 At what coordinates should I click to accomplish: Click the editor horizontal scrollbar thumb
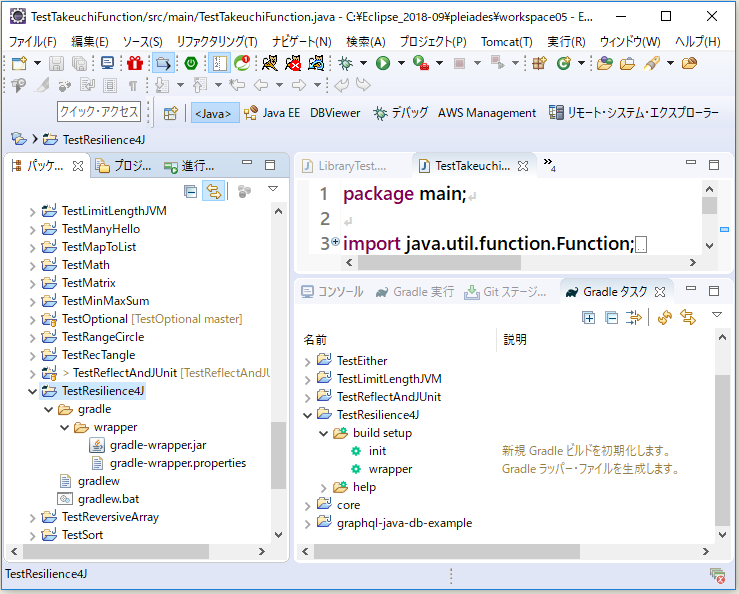(439, 263)
